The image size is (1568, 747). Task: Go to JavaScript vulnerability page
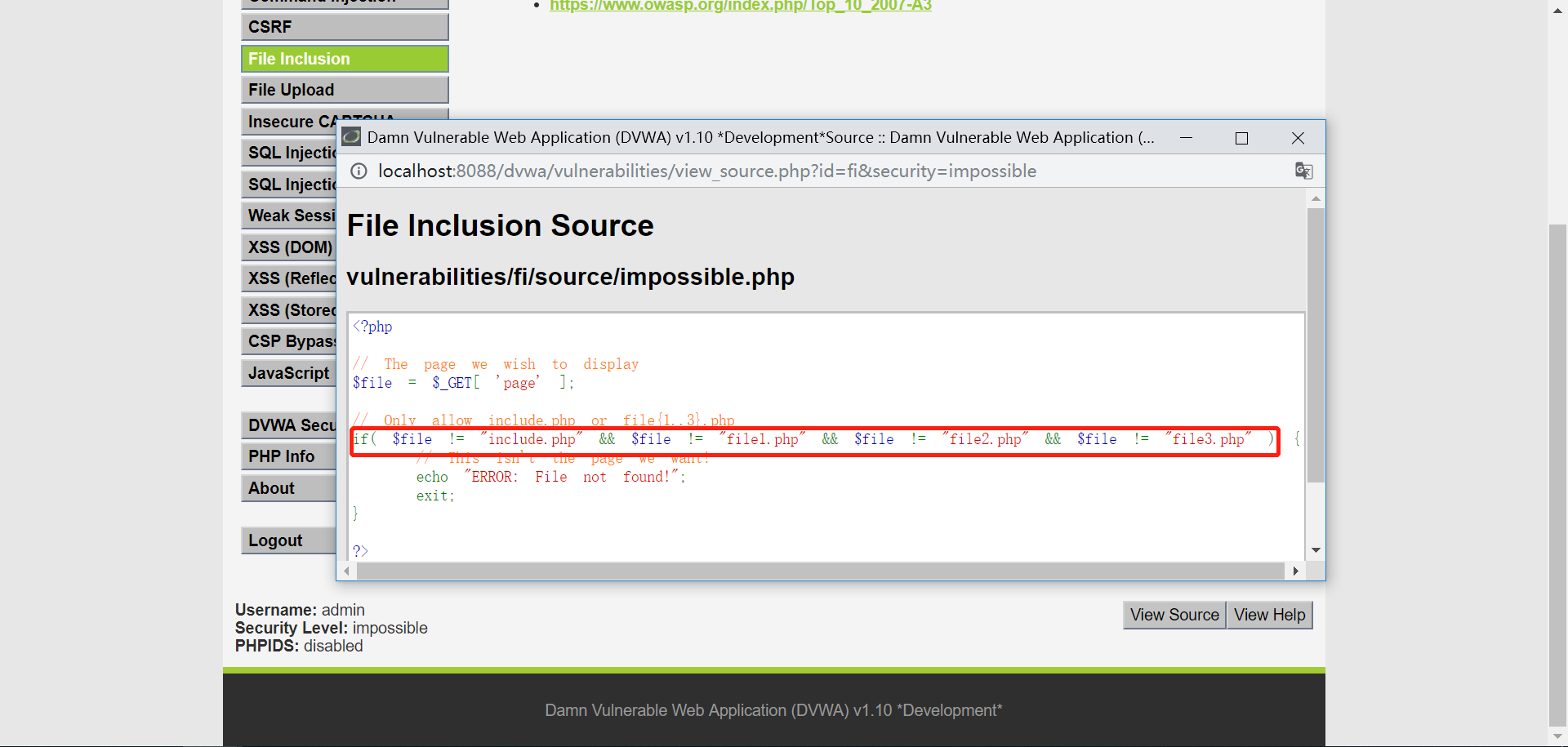tap(289, 373)
